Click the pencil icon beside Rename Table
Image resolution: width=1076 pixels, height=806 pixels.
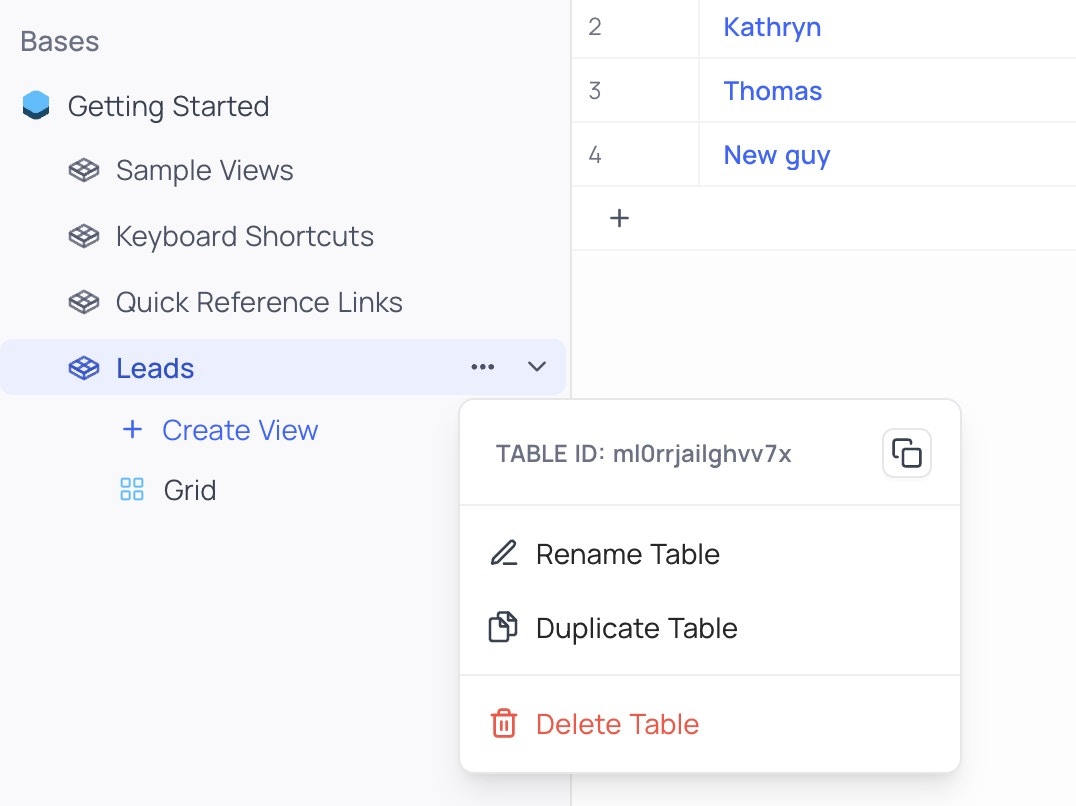505,553
